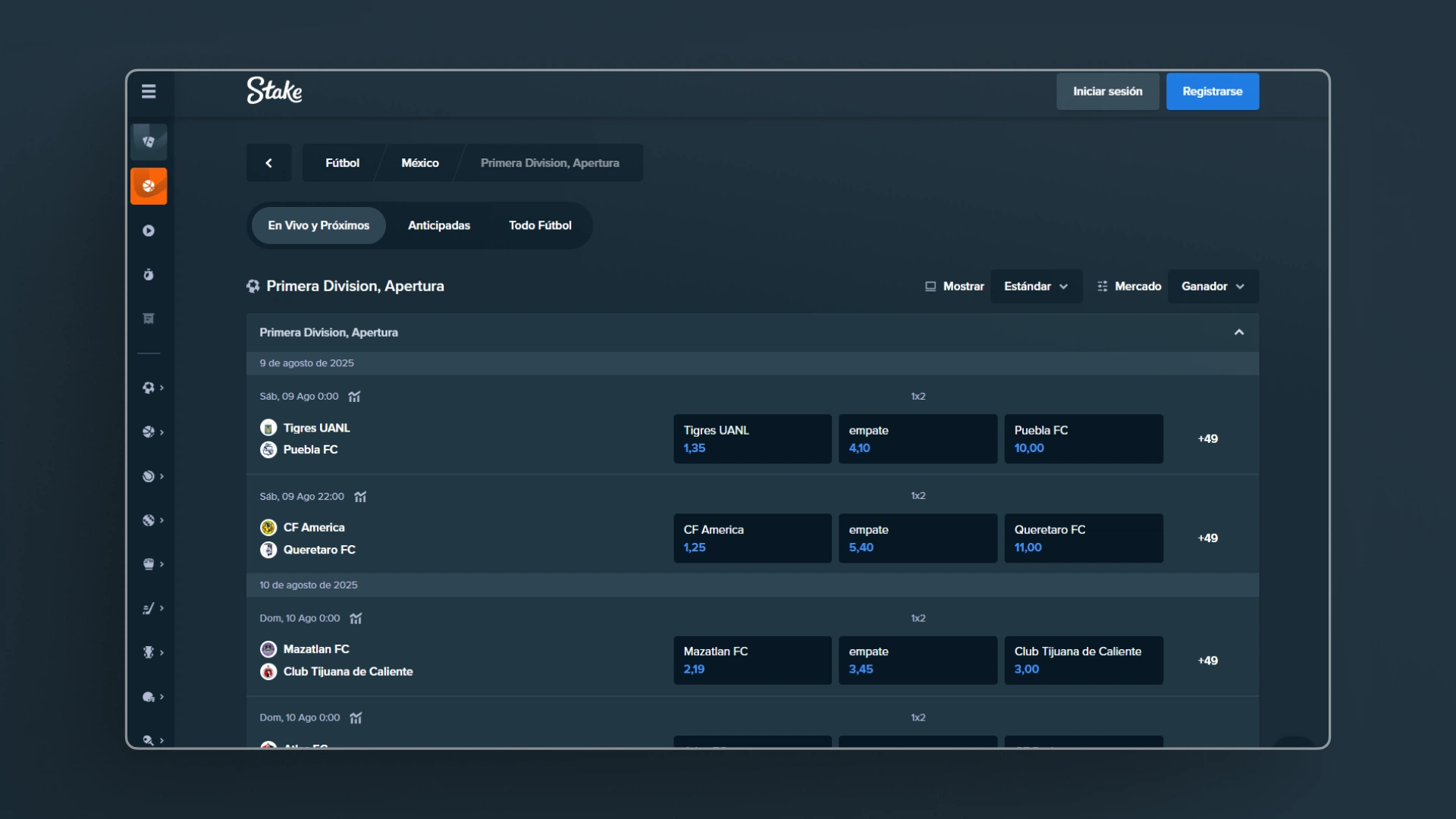Expand the tennis sidebar chevron
The image size is (1456, 819).
coord(162,476)
